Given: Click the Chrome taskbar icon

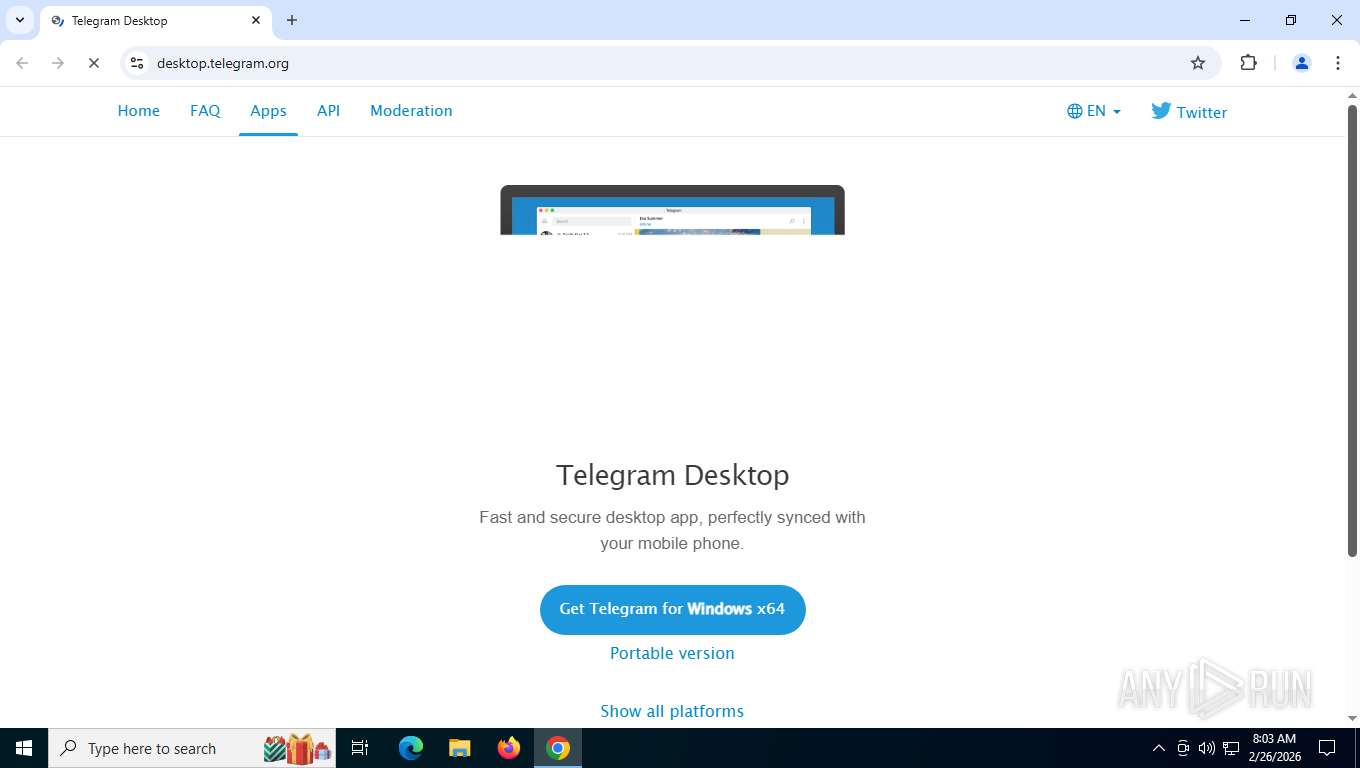Looking at the screenshot, I should coord(558,748).
